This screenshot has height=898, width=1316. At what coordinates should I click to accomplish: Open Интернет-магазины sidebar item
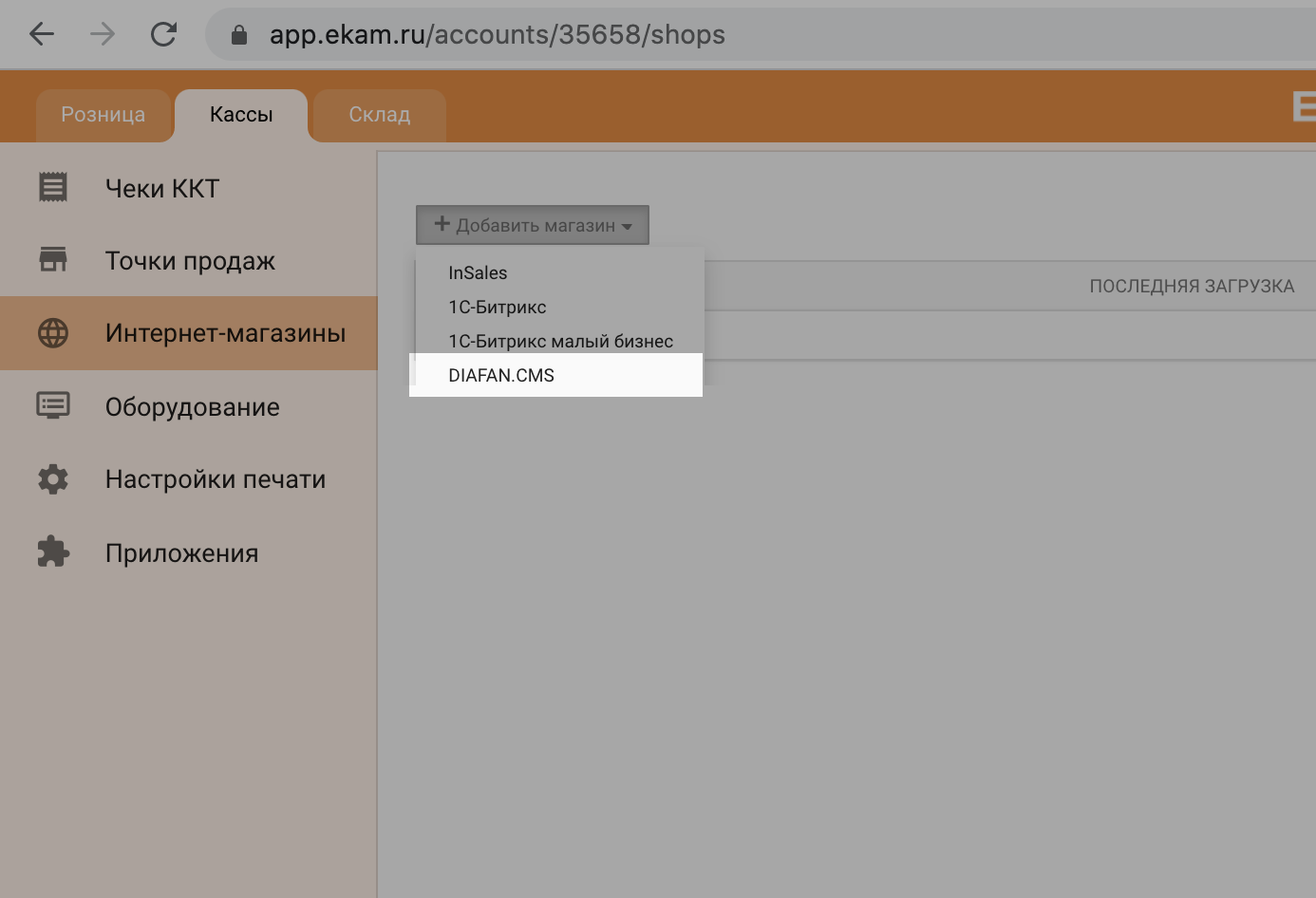pyautogui.click(x=189, y=333)
